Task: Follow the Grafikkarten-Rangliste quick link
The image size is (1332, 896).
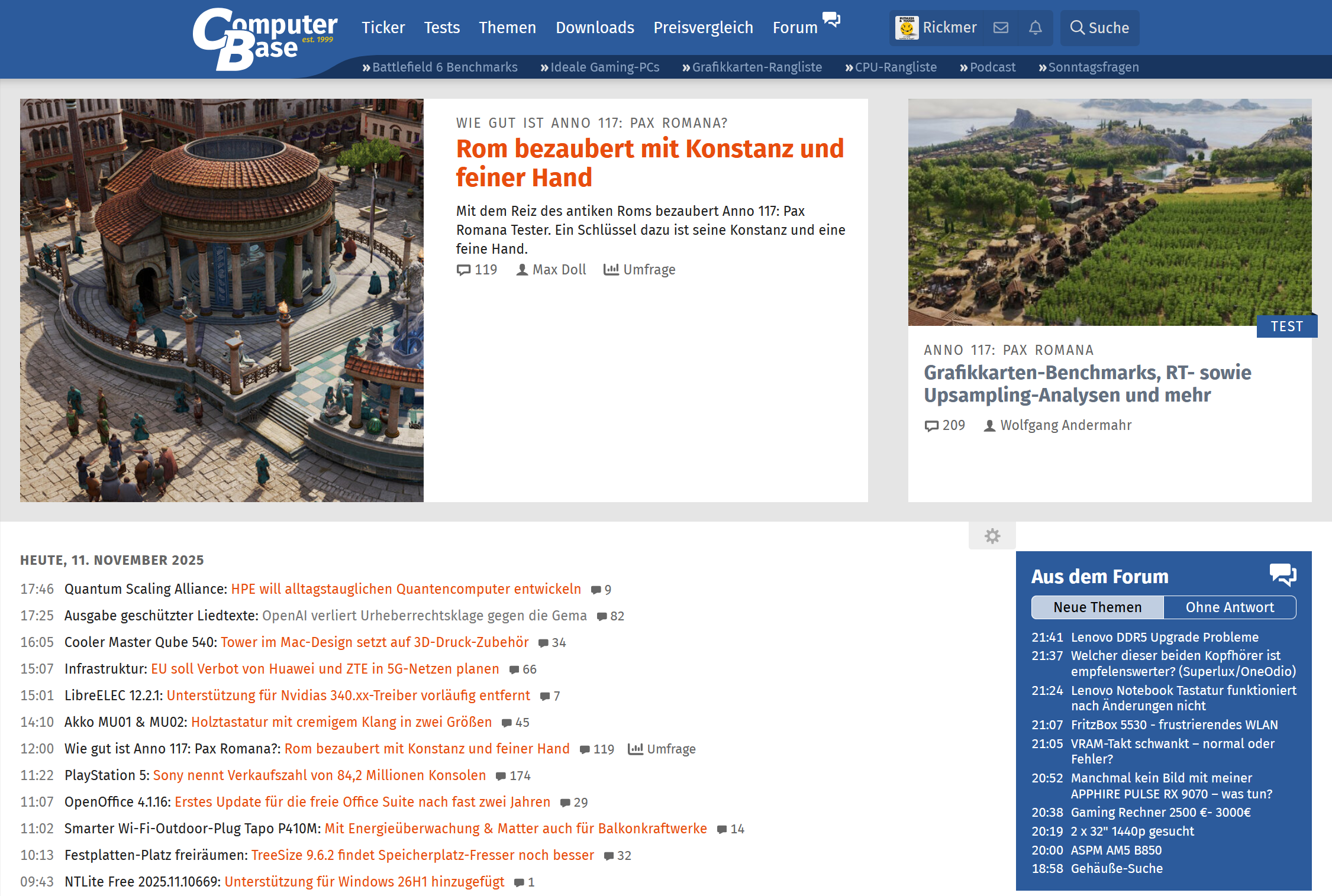Action: coord(756,67)
